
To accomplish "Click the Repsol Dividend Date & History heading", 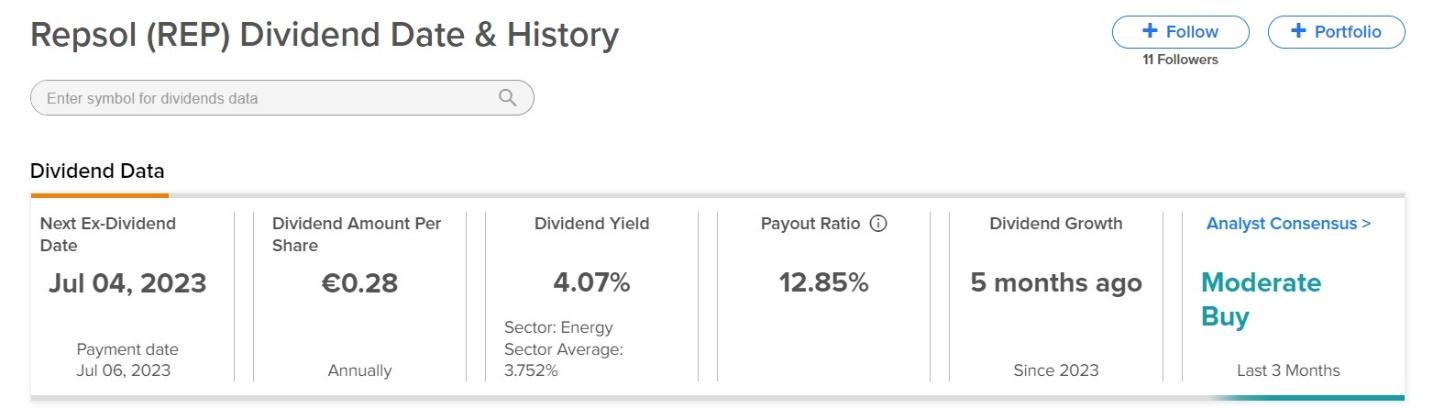I will 325,35.
